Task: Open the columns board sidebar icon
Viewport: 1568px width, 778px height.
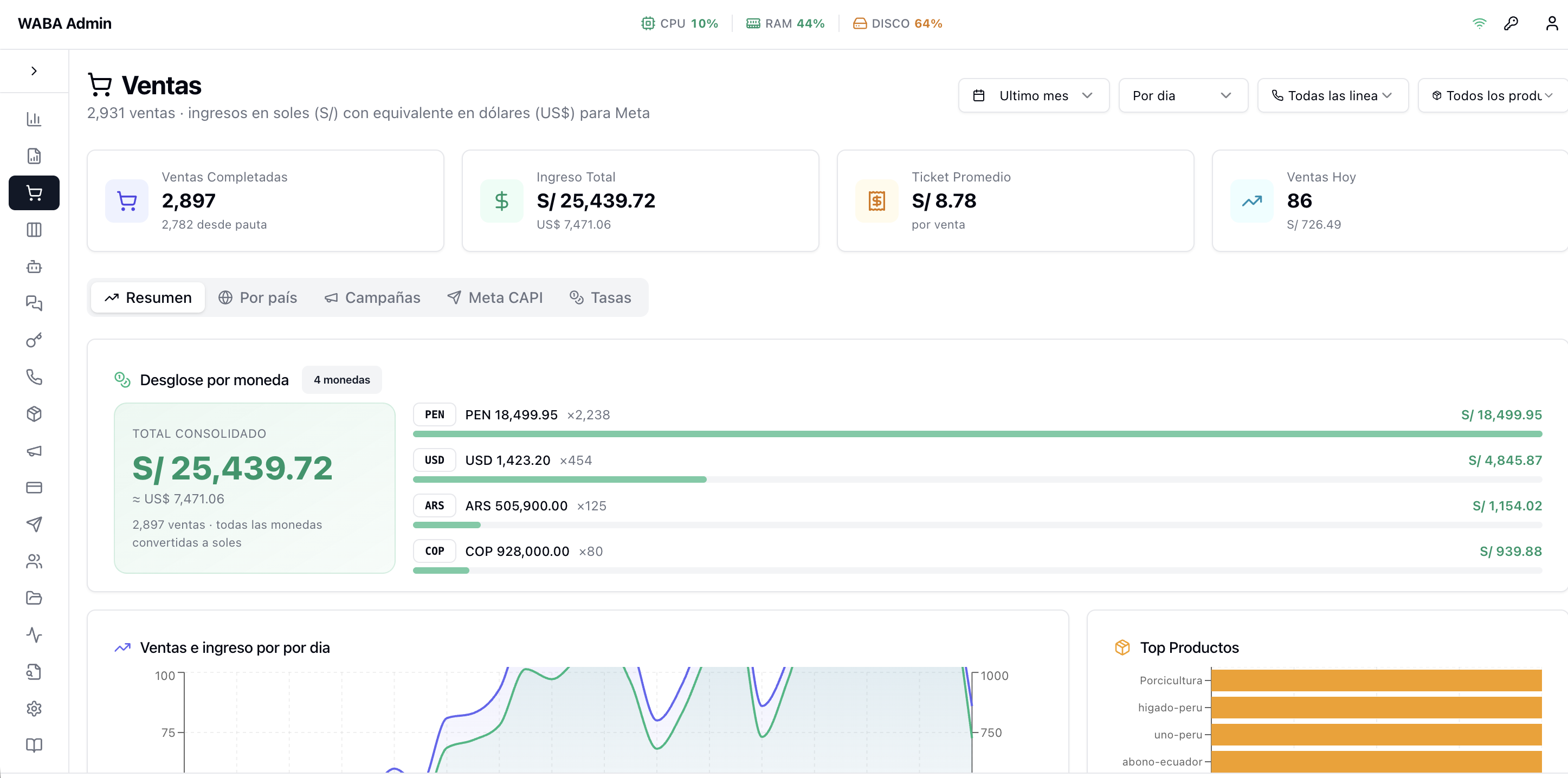Action: click(34, 230)
